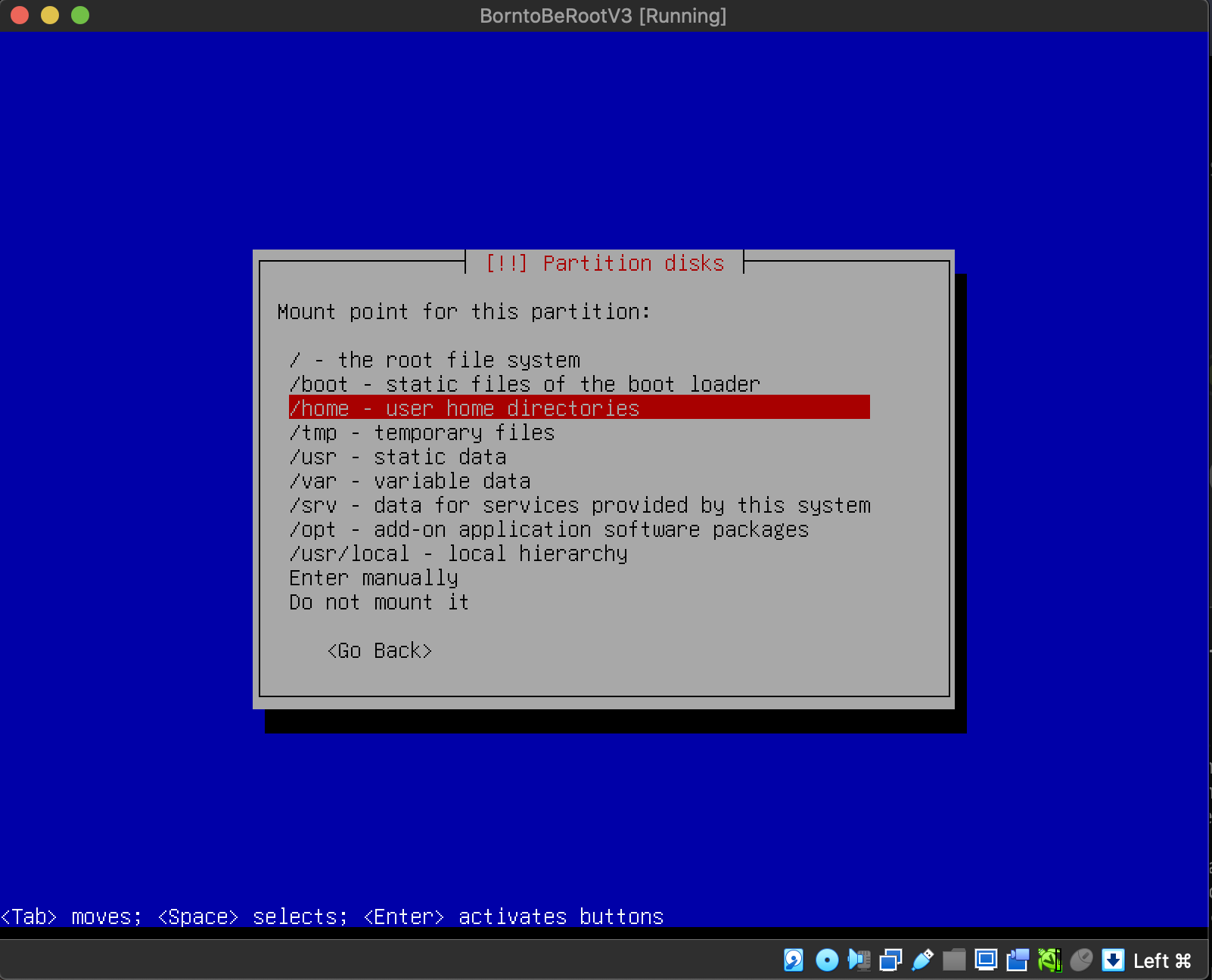
Task: Click the video recording capture icon
Action: coord(1018,960)
